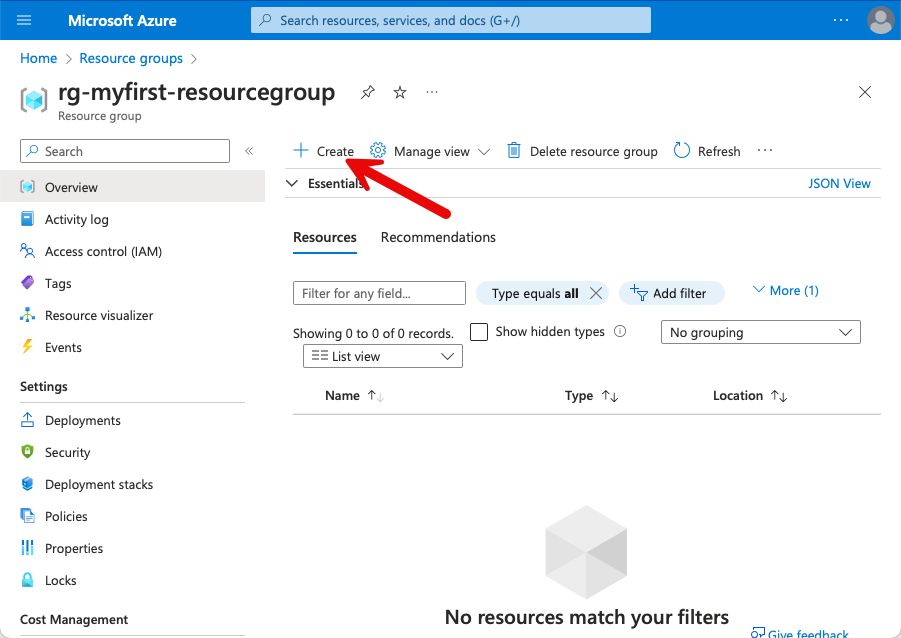Collapse the left sidebar menu
Screen dimensions: 901x638
[249, 151]
